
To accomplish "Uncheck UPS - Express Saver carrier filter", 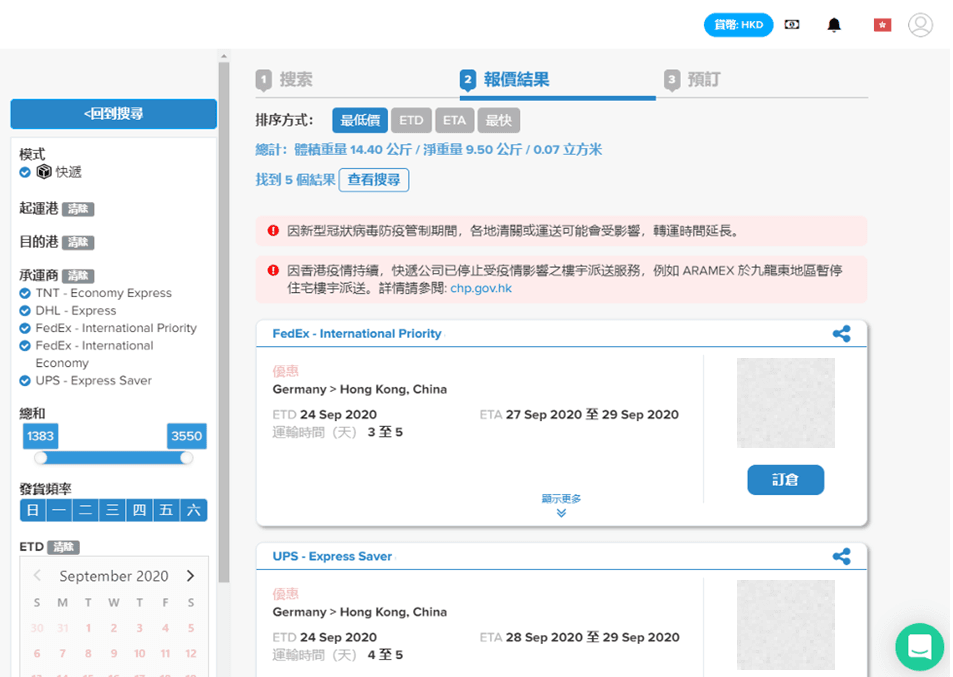I will tap(25, 380).
